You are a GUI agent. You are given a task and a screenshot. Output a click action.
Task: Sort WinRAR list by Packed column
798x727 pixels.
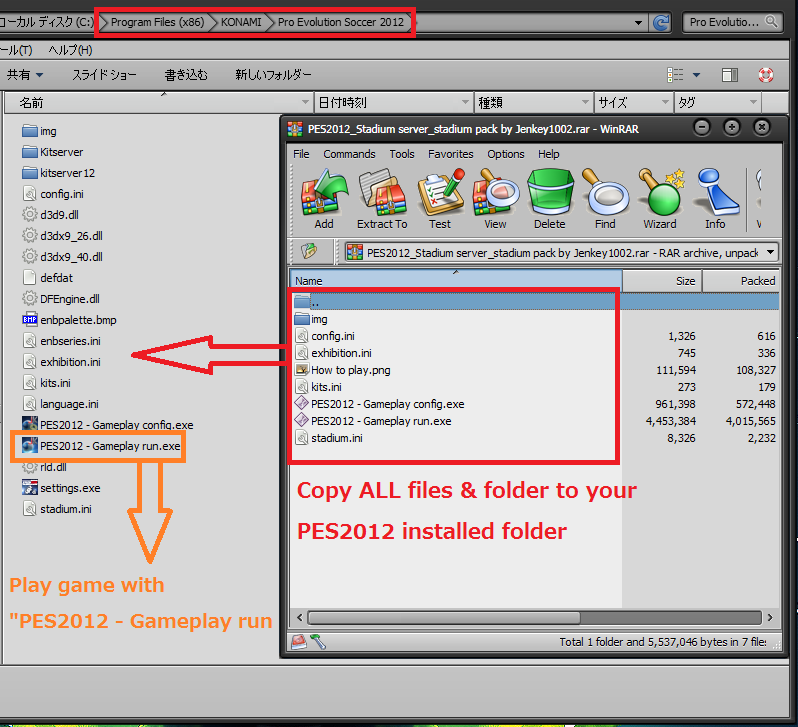741,281
